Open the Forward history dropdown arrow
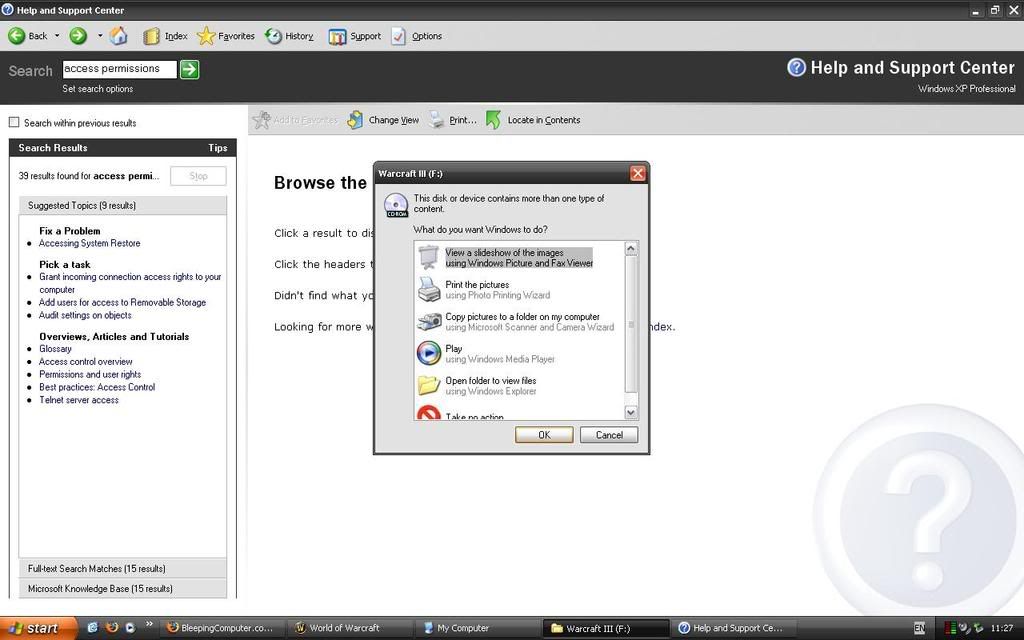Screen dimensions: 1024x640 coord(100,36)
